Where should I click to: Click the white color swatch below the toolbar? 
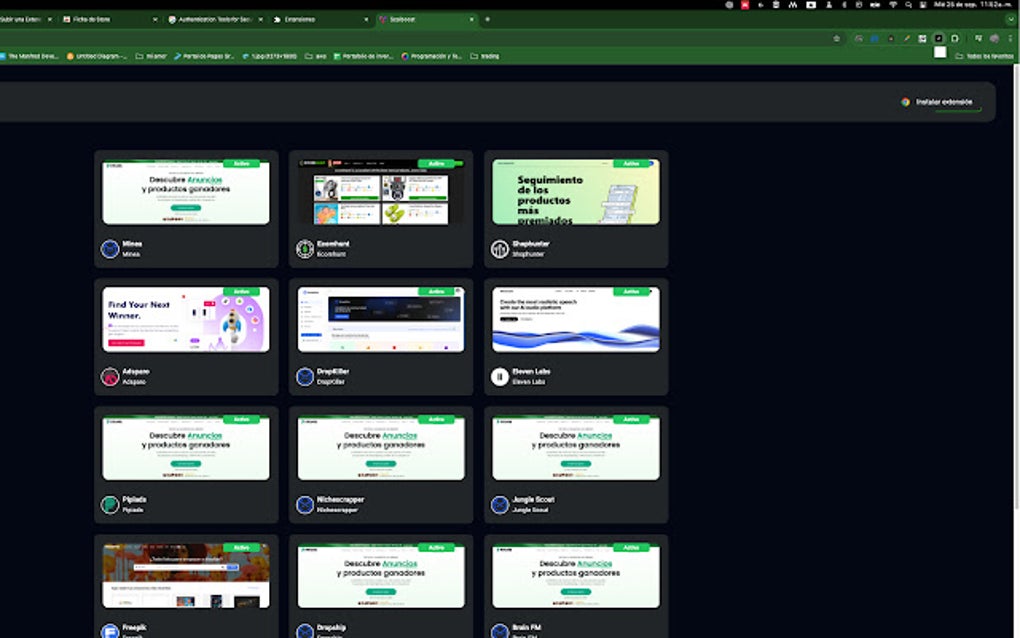point(940,52)
